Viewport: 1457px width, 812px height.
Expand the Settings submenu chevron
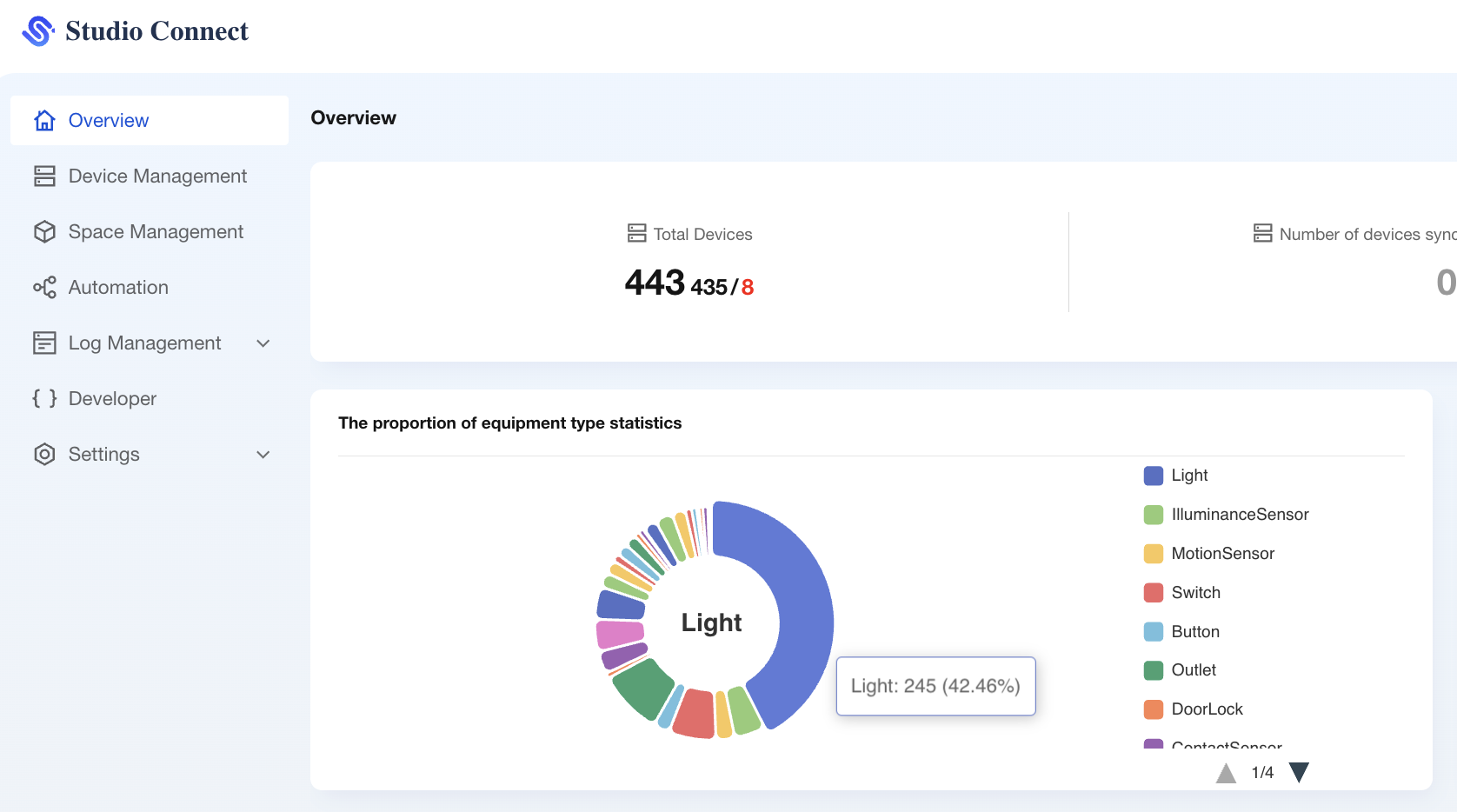tap(263, 455)
